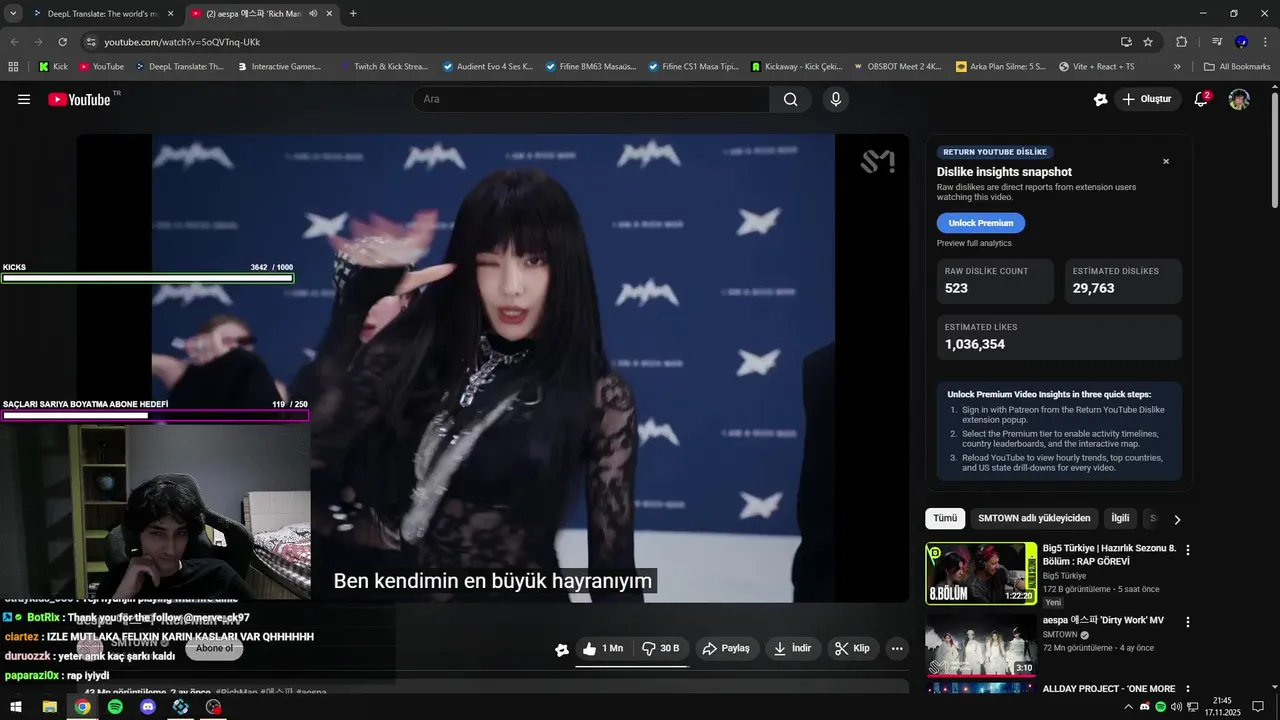The image size is (1280, 720).
Task: Open the All Bookmarks folder
Action: pyautogui.click(x=1237, y=67)
